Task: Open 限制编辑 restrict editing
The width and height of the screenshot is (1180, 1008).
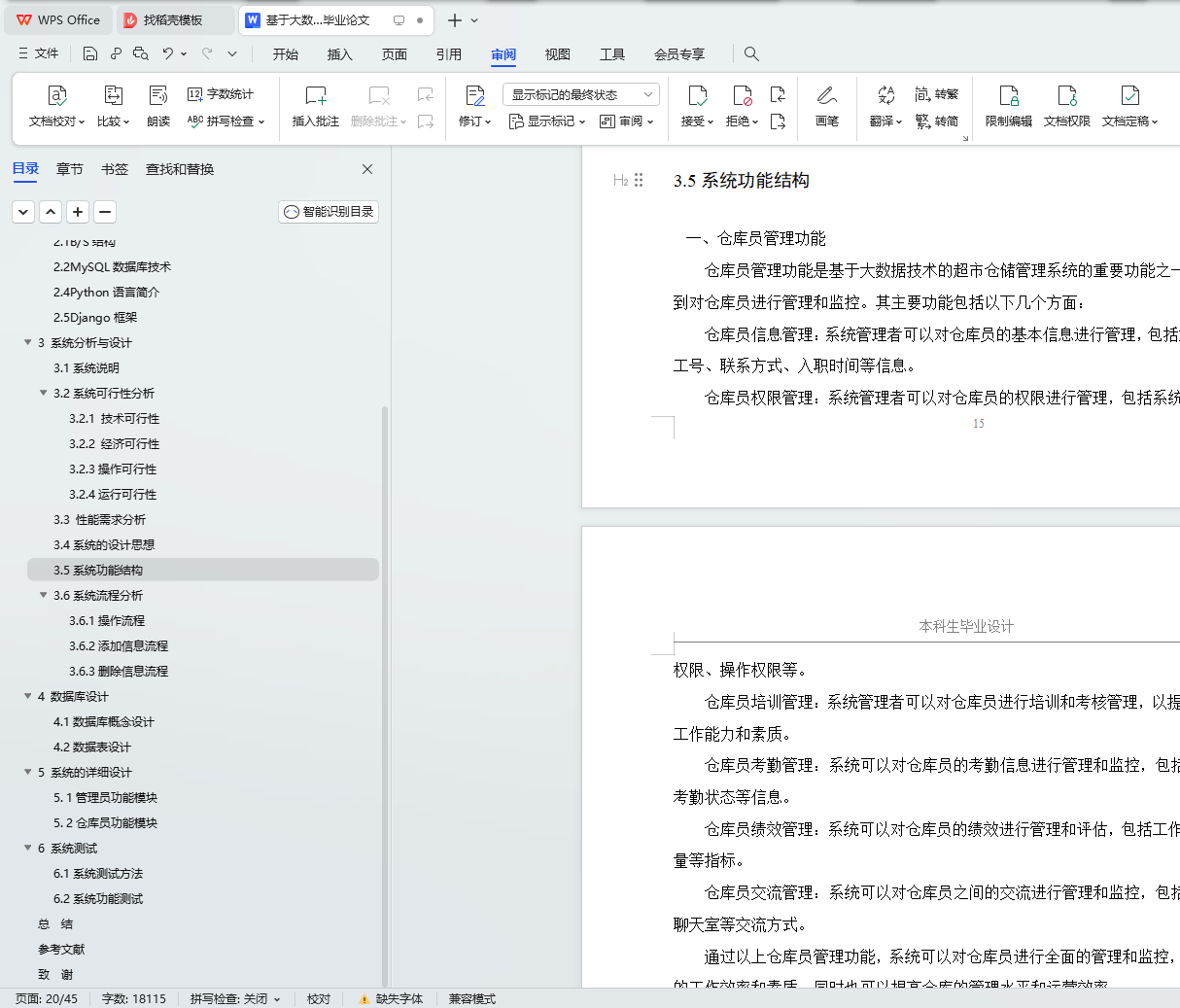Action: point(1009,107)
